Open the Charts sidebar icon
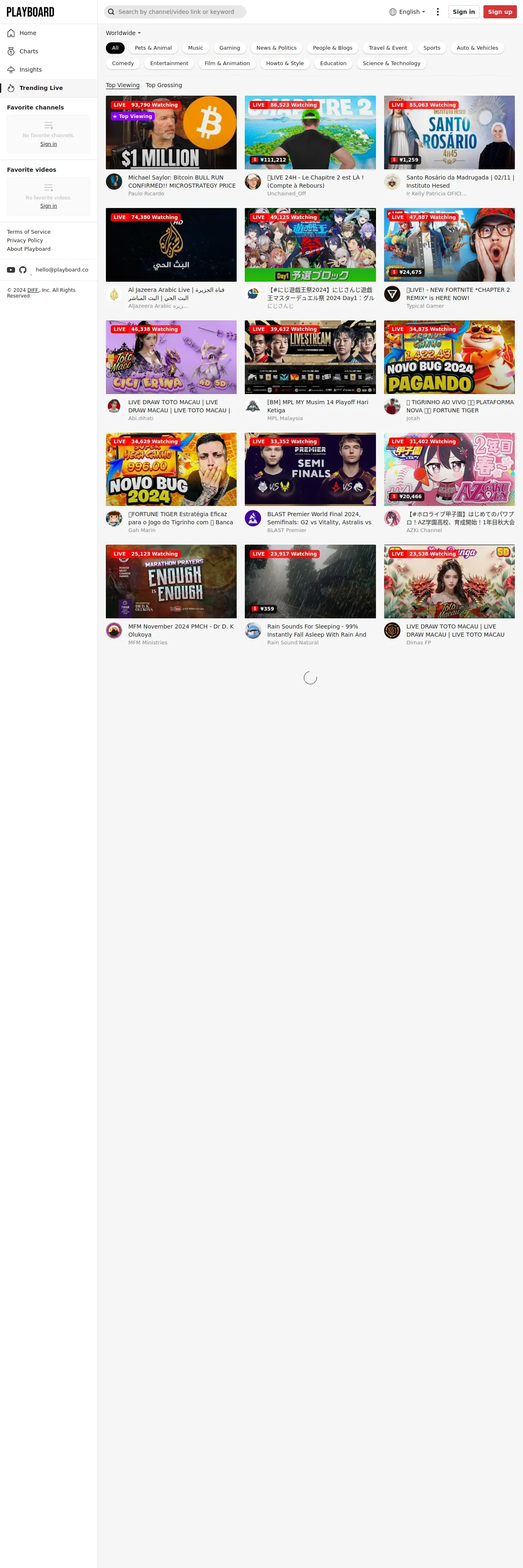Screen dimensions: 523x1568 (11, 51)
